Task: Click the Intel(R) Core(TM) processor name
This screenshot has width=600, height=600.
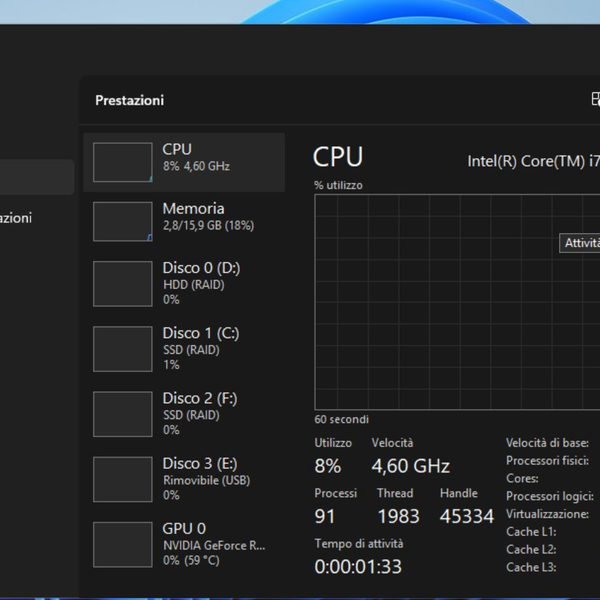Action: 534,161
